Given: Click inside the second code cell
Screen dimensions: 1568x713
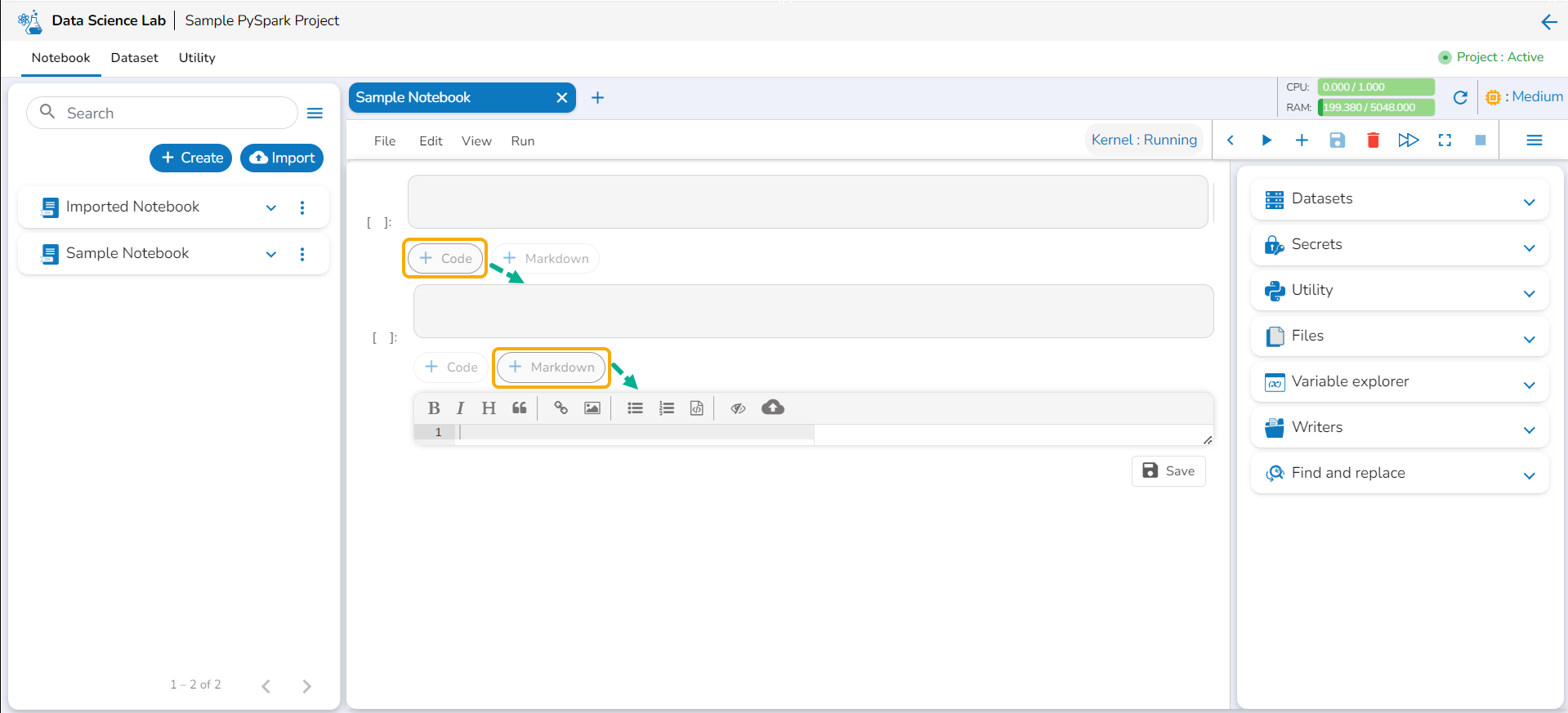Looking at the screenshot, I should pos(813,311).
